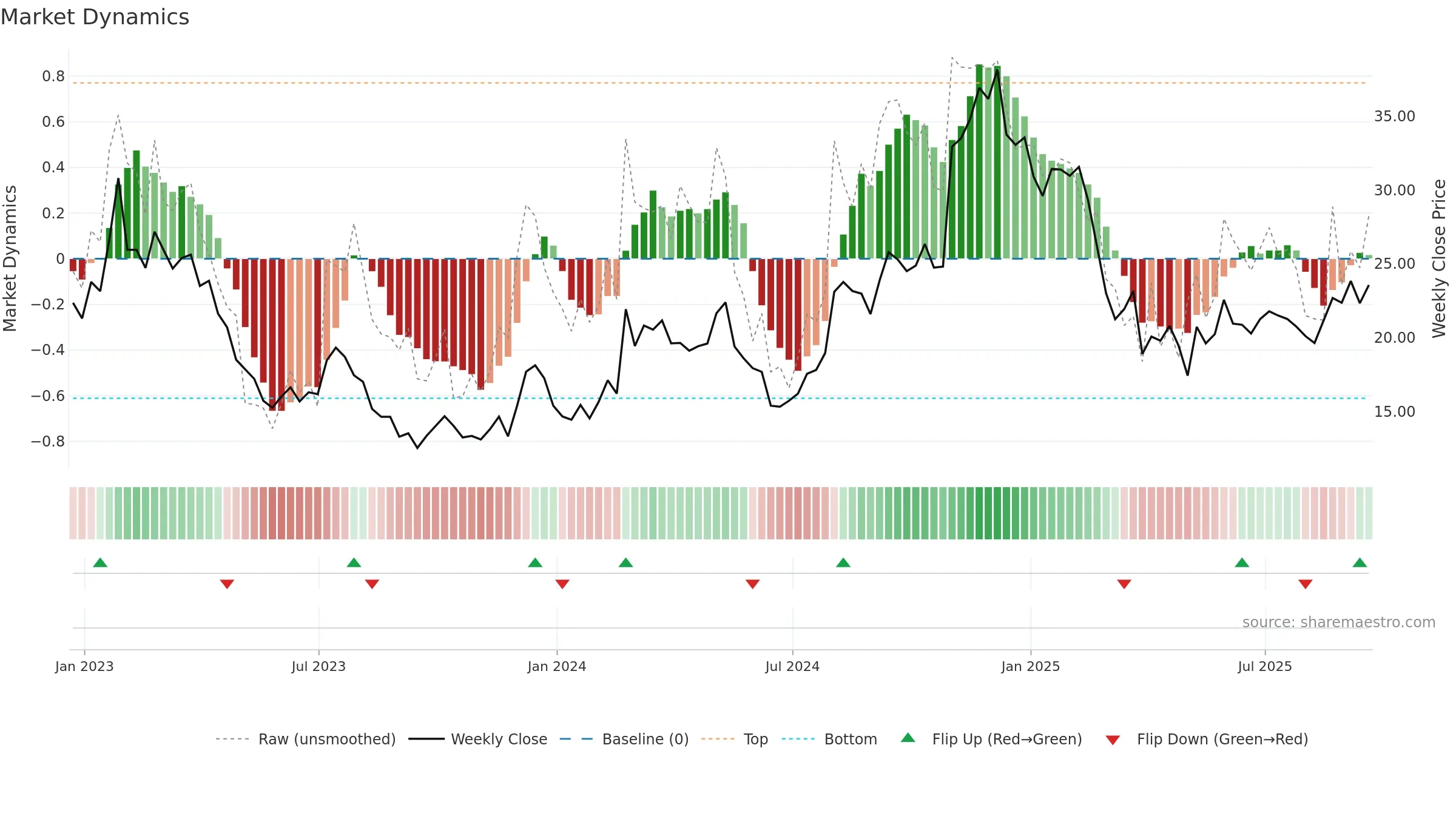This screenshot has height=819, width=1456.
Task: Click the green triangle icon in legend
Action: click(908, 738)
